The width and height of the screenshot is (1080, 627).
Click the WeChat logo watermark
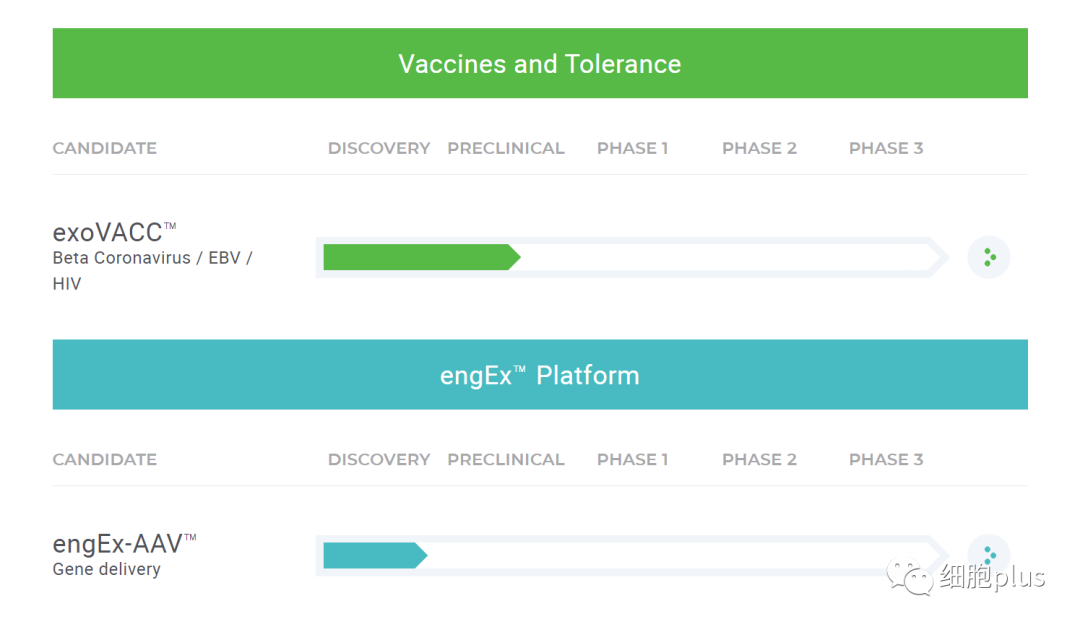[910, 576]
